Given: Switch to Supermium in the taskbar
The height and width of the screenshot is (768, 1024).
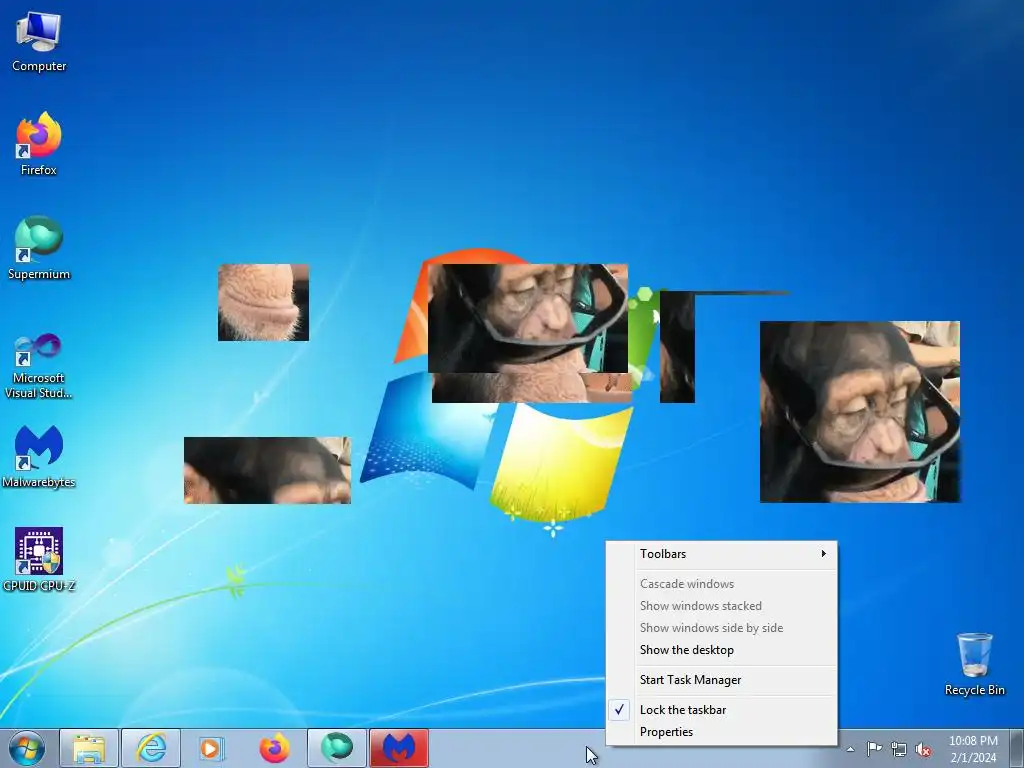Looking at the screenshot, I should click(336, 748).
